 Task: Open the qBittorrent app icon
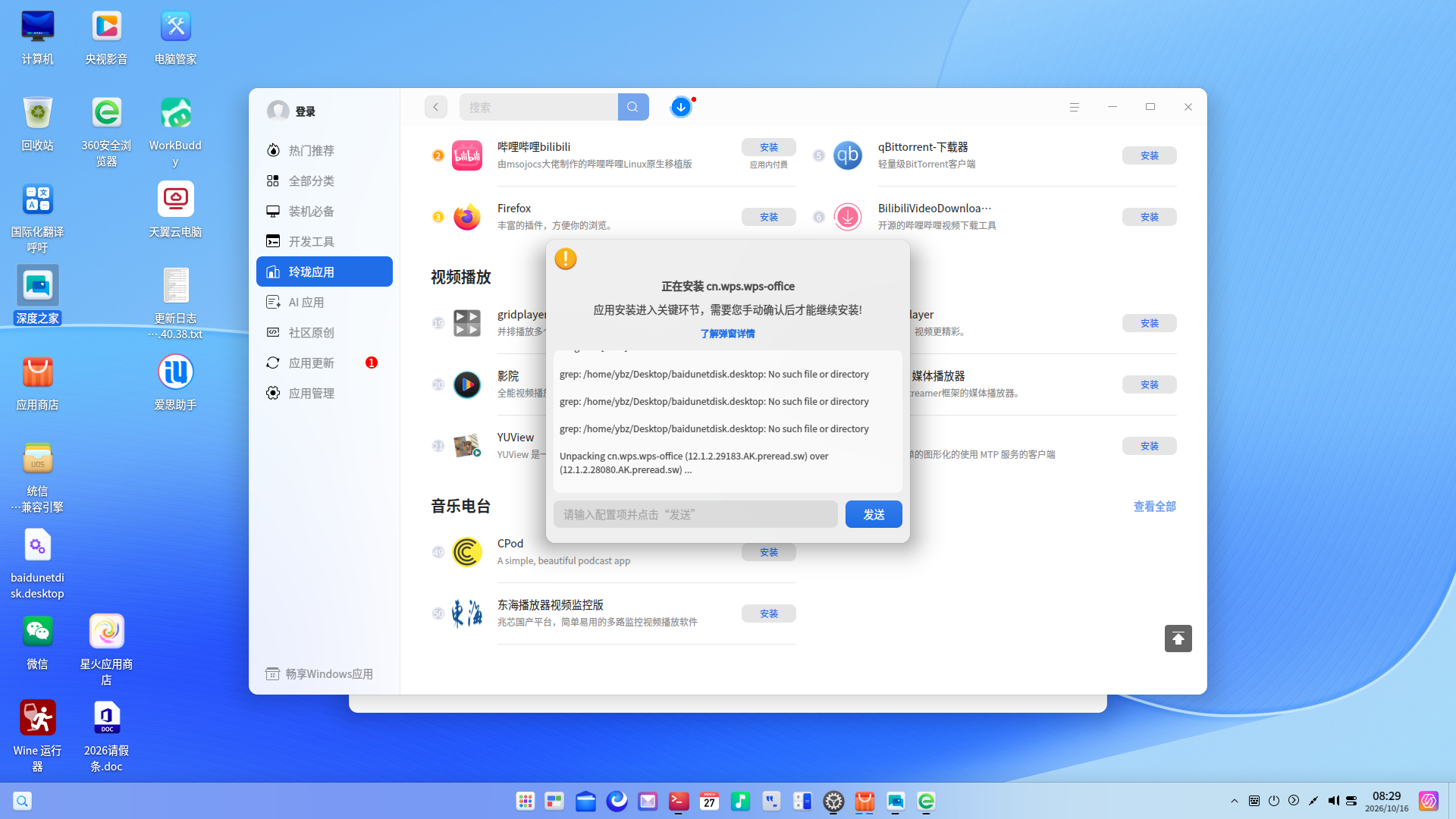[x=848, y=155]
